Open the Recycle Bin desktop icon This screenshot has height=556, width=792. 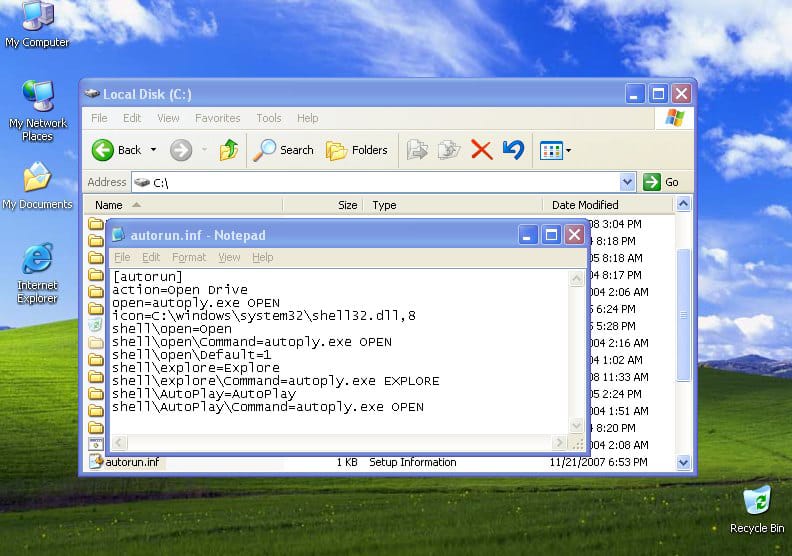757,510
